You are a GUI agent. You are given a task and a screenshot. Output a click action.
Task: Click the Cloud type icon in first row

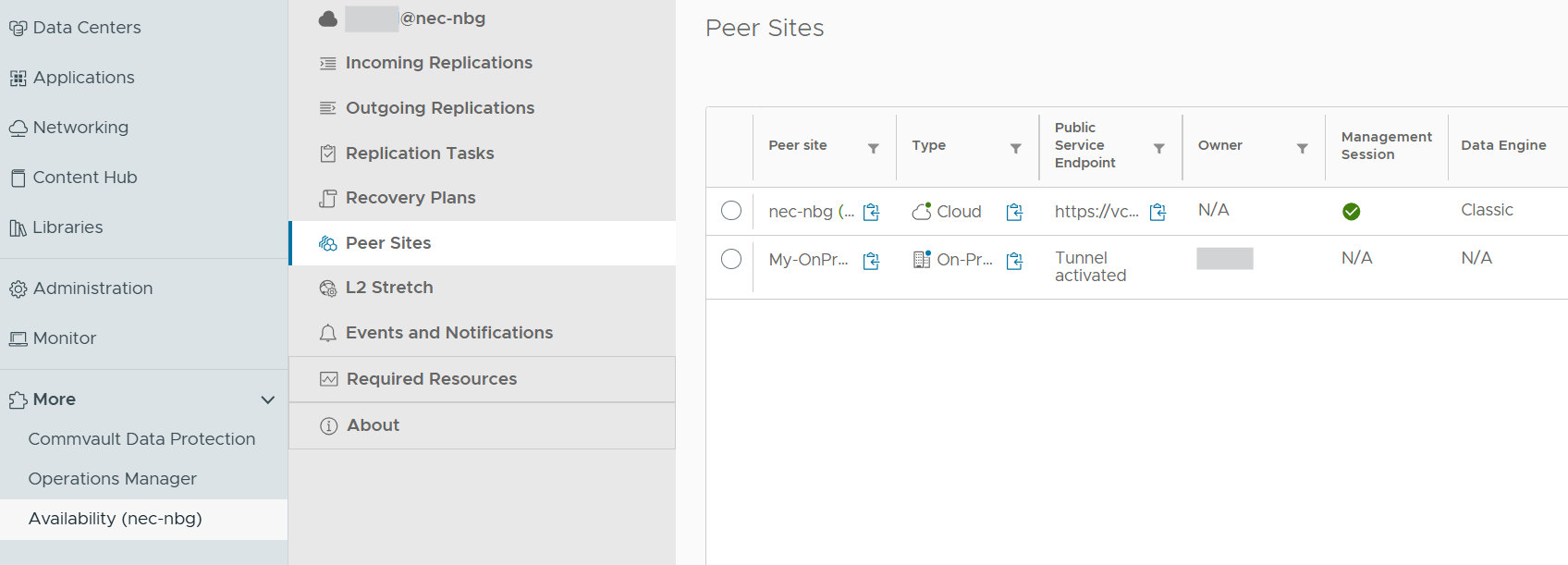[x=921, y=212]
